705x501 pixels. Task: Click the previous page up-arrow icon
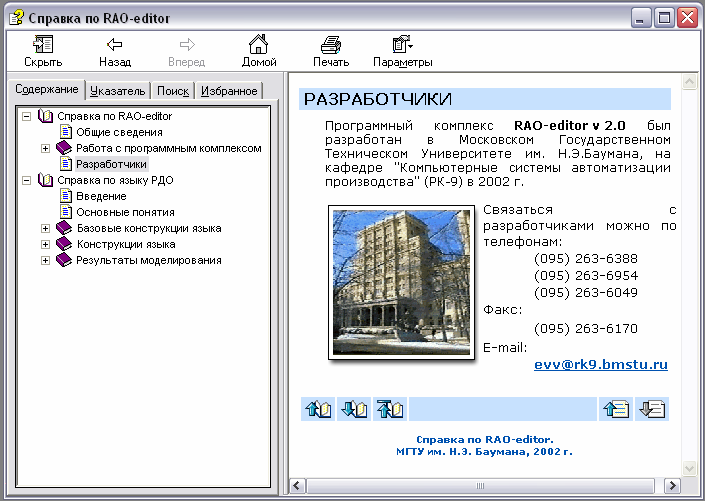click(x=616, y=409)
